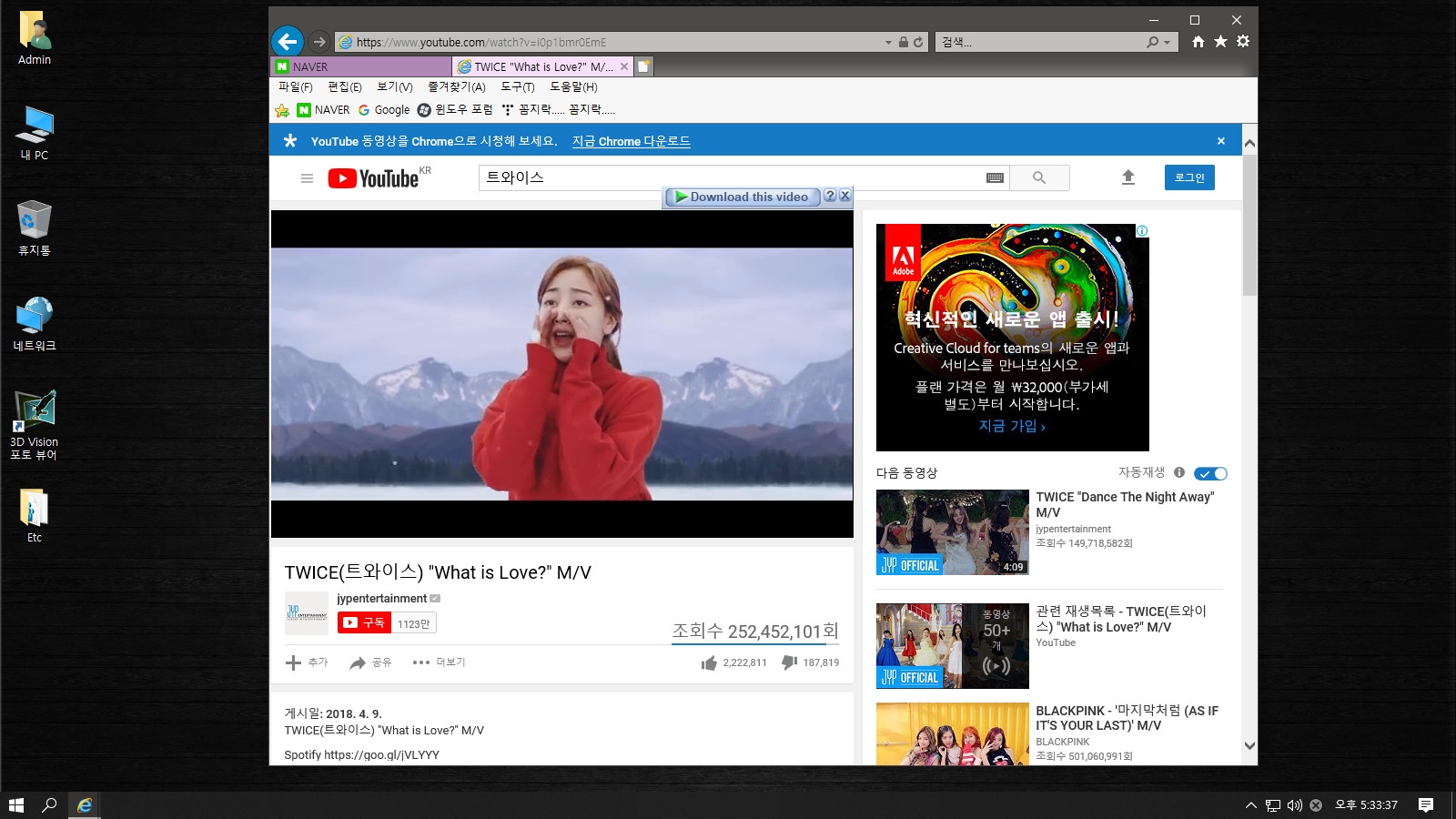The height and width of the screenshot is (819, 1456).
Task: Open favorites with the star icon
Action: pos(1220,41)
